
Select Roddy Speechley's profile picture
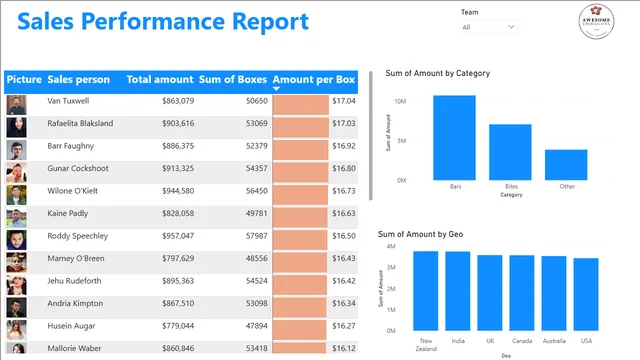click(16, 240)
